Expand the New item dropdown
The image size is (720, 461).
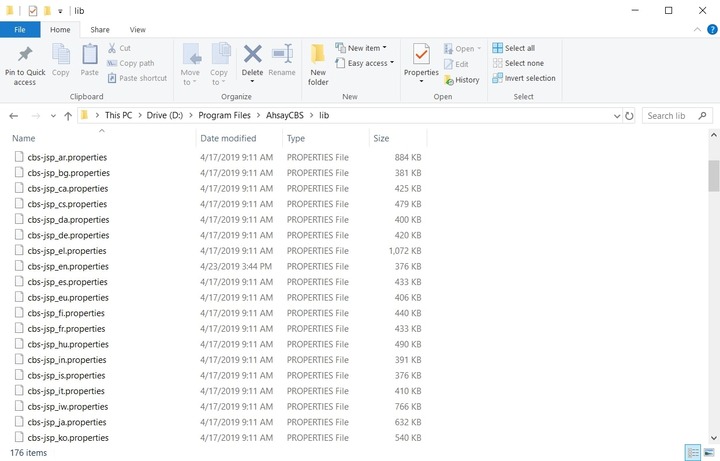point(384,48)
